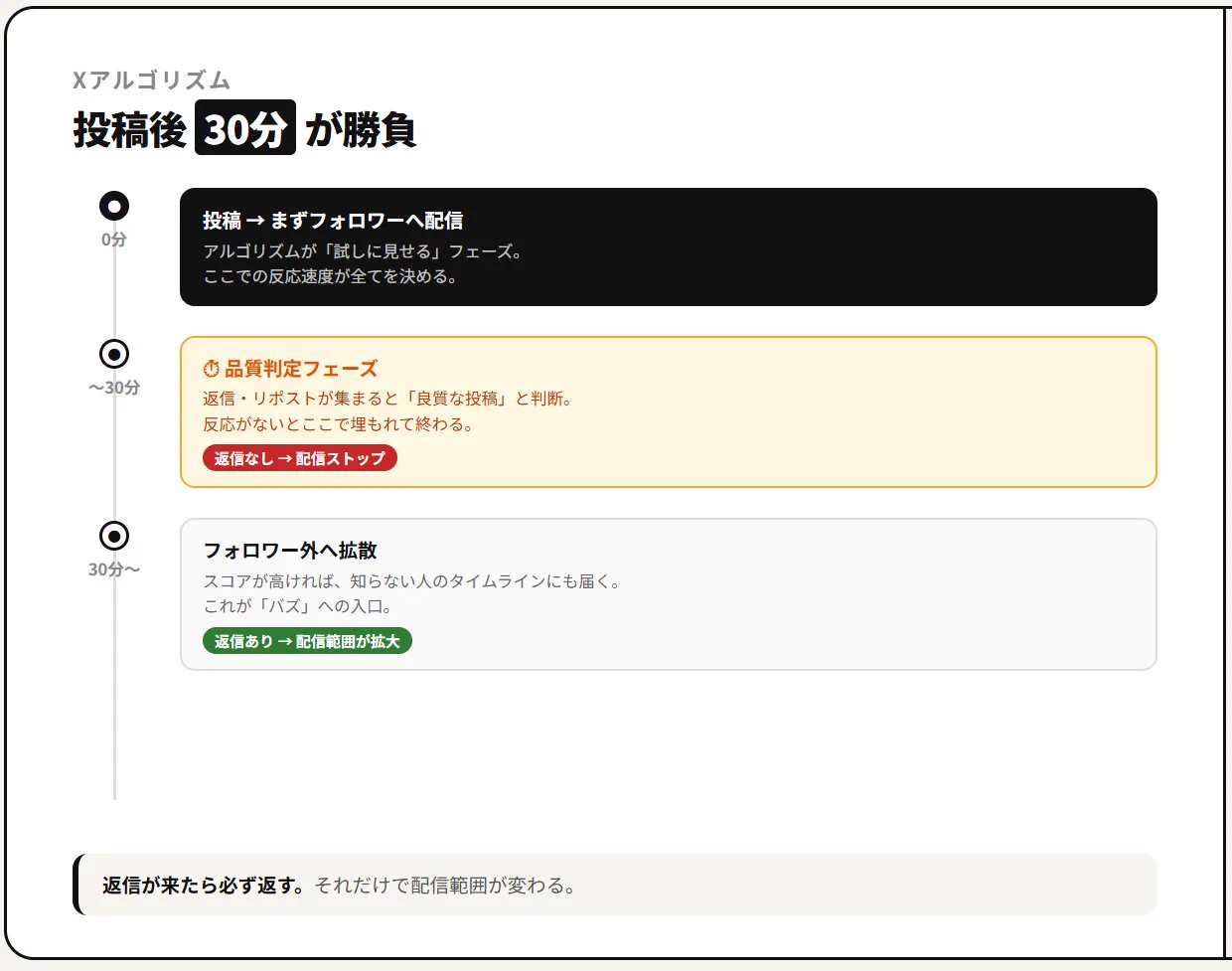The image size is (1232, 971).
Task: Click the line 返信・リポストが集まると「良質な投稿」と判断。
Action: tap(387, 399)
